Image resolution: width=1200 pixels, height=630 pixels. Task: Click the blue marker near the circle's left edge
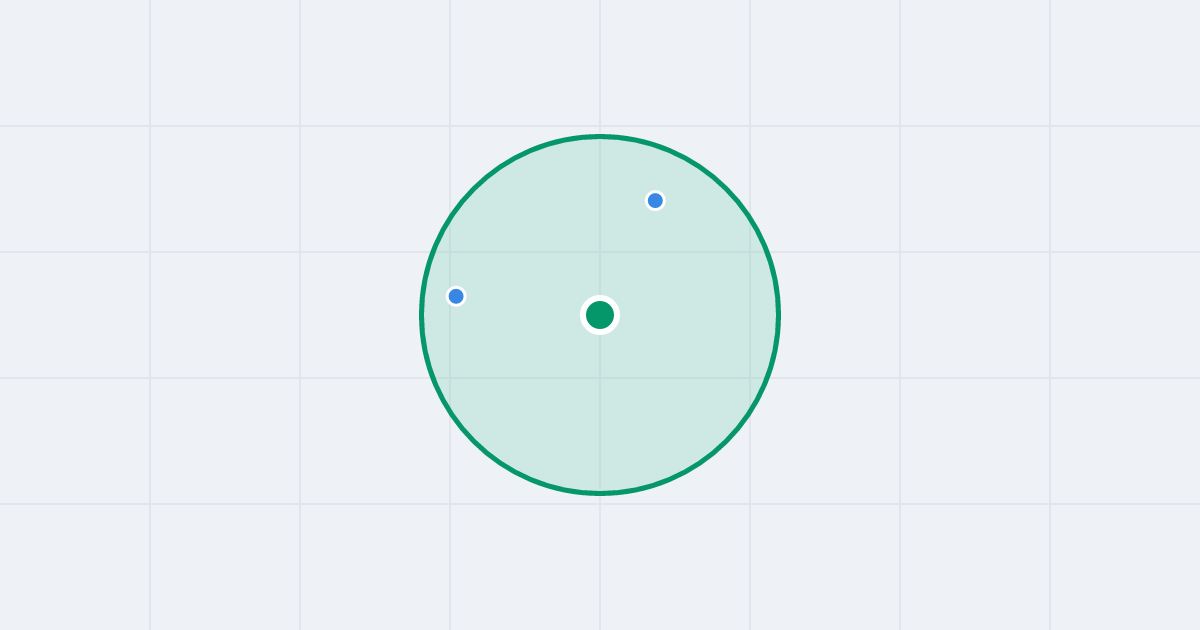[x=456, y=296]
